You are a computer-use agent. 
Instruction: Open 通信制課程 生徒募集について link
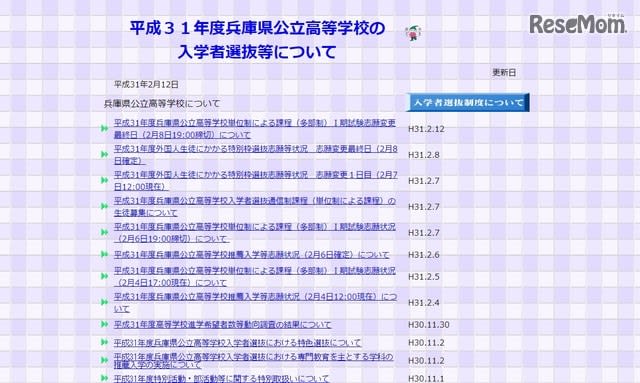255,207
